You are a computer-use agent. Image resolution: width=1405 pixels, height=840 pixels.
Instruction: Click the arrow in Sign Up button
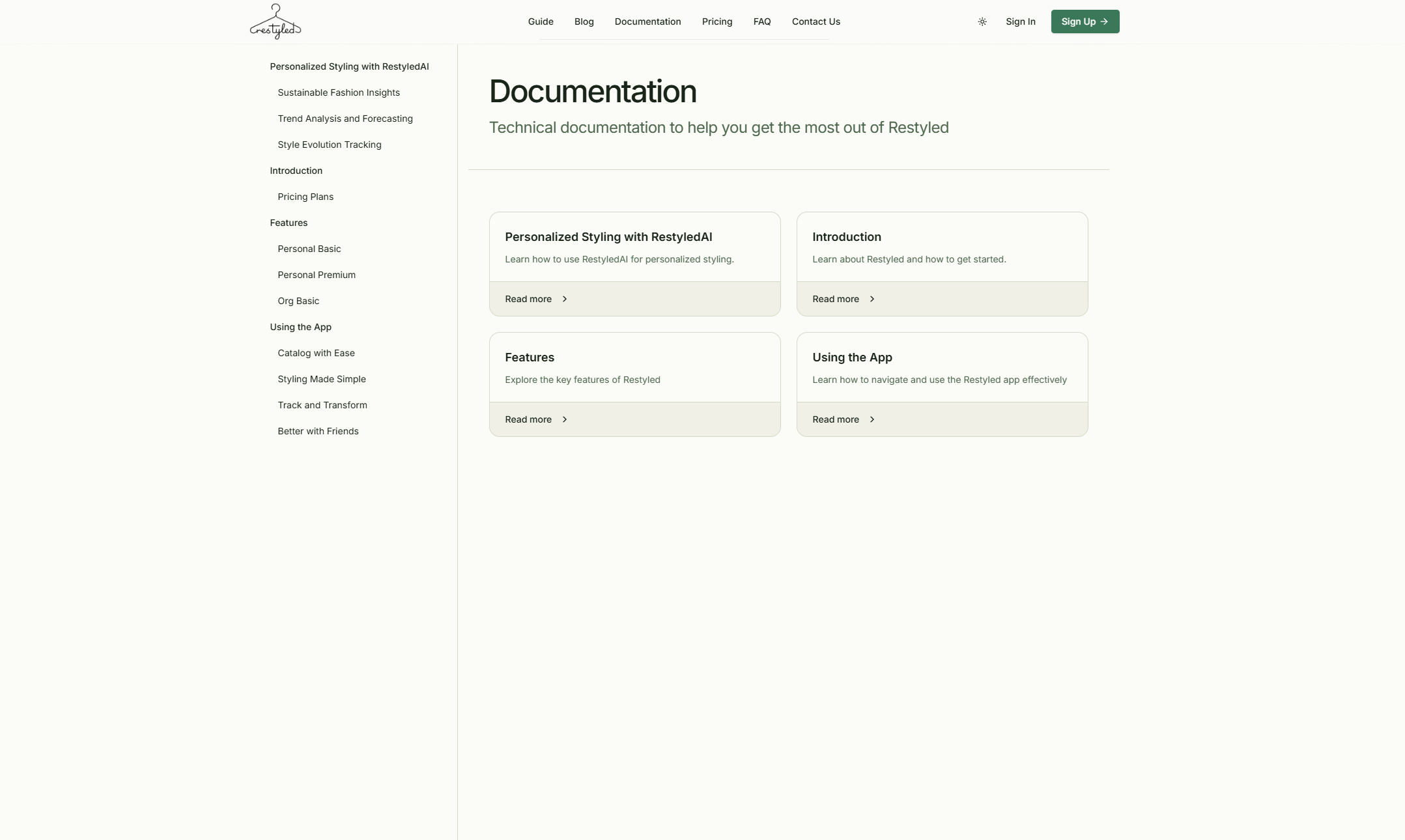point(1104,21)
